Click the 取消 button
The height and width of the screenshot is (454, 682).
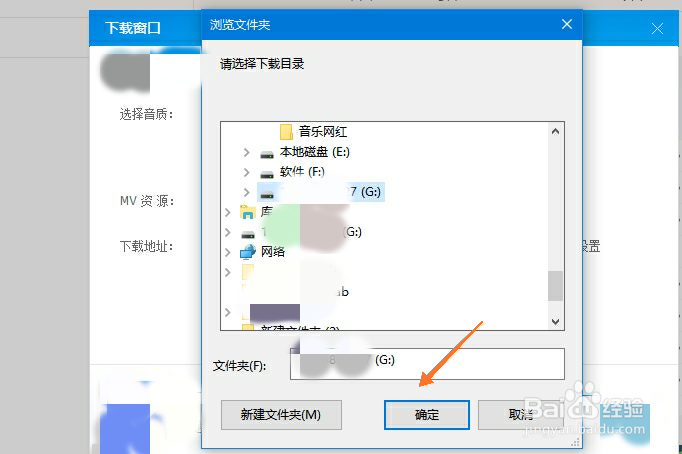(x=521, y=415)
